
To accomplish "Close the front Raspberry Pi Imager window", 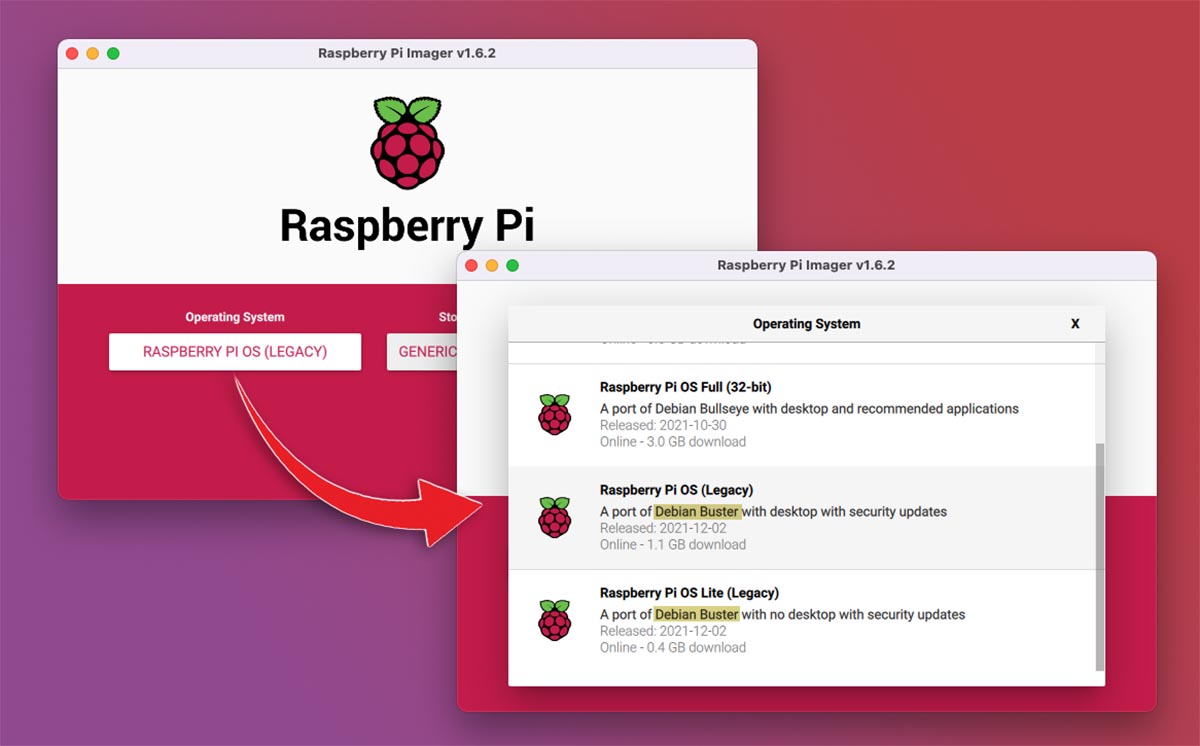I will coord(471,265).
